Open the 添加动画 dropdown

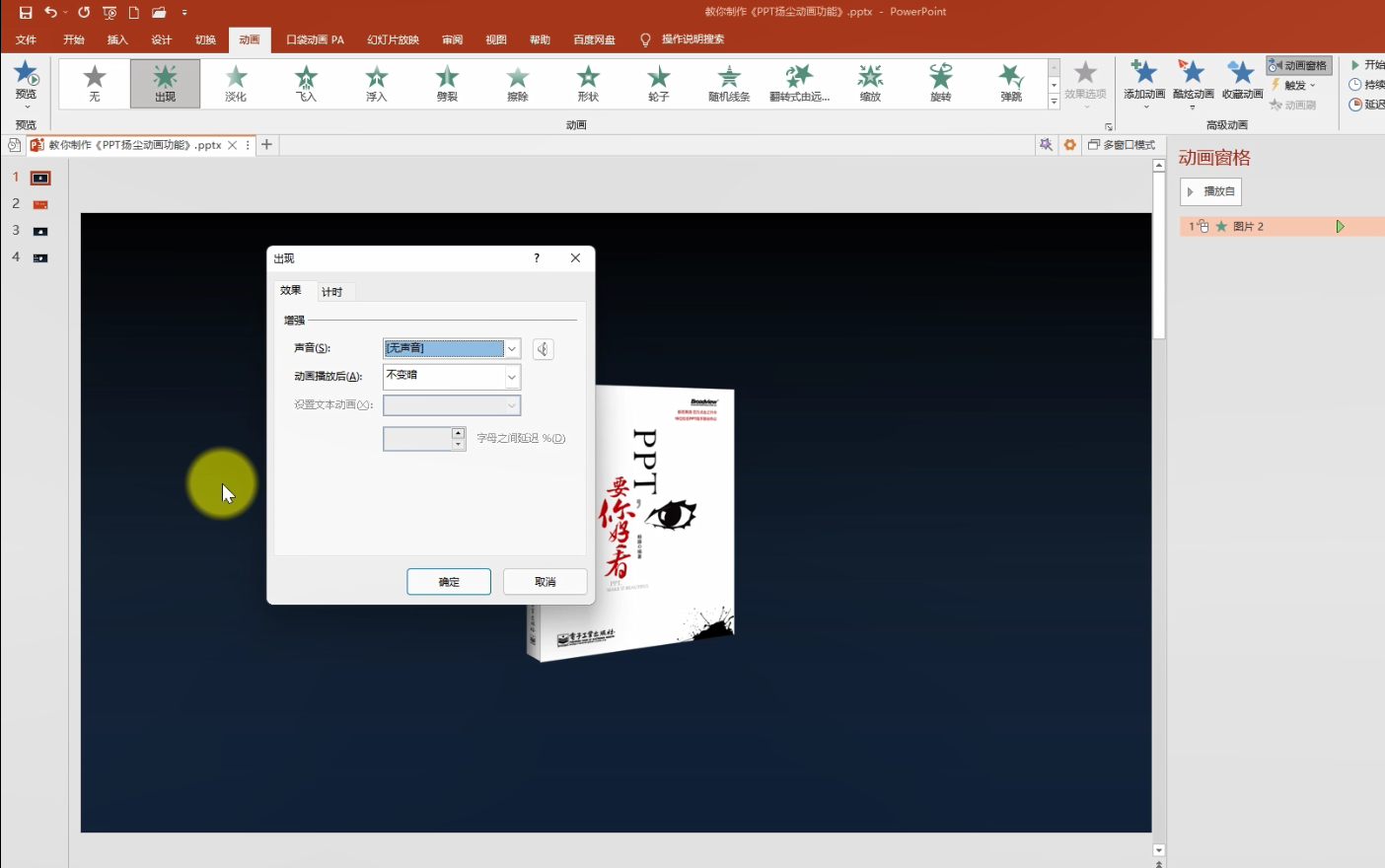click(x=1144, y=83)
